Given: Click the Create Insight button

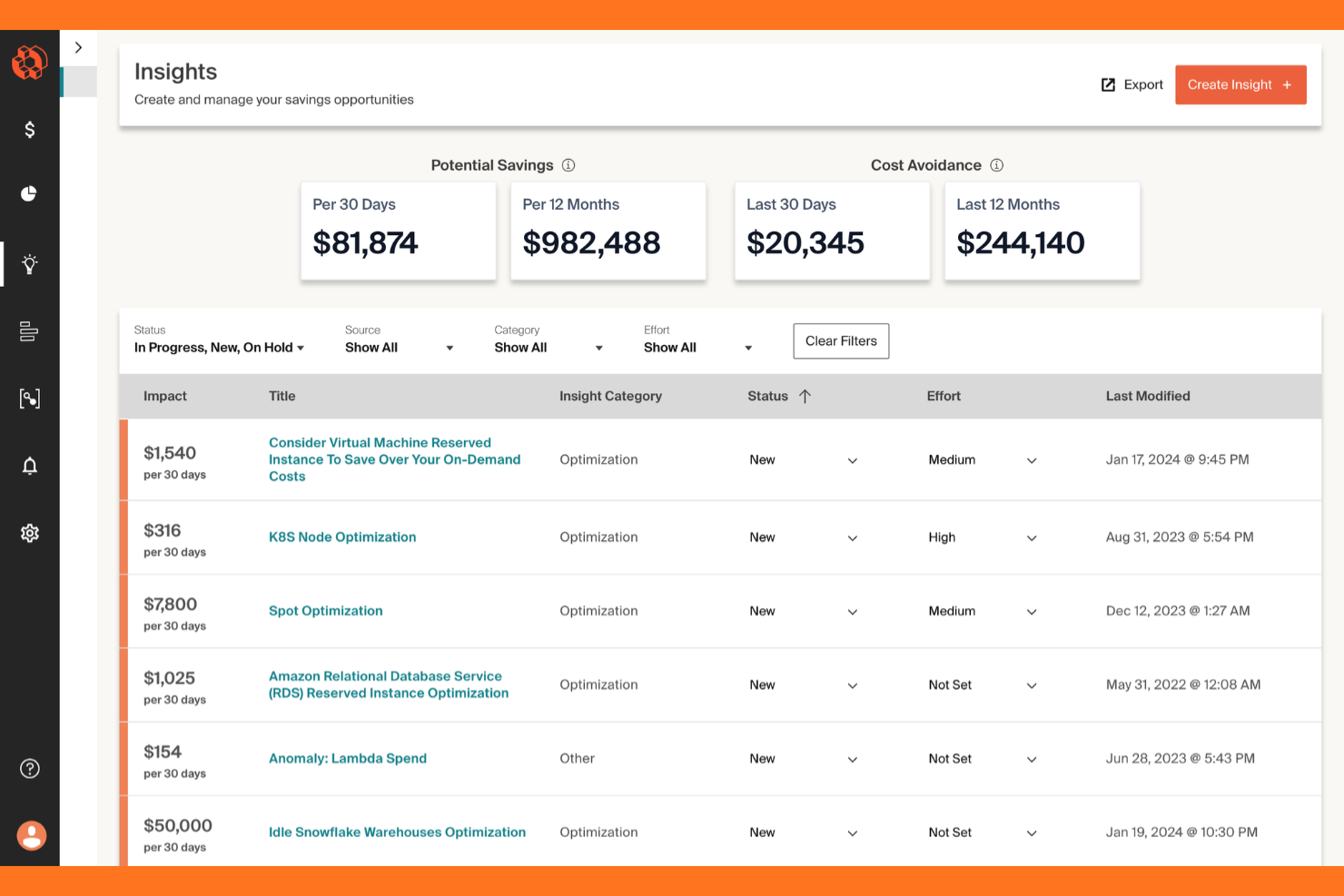Looking at the screenshot, I should coord(1240,84).
